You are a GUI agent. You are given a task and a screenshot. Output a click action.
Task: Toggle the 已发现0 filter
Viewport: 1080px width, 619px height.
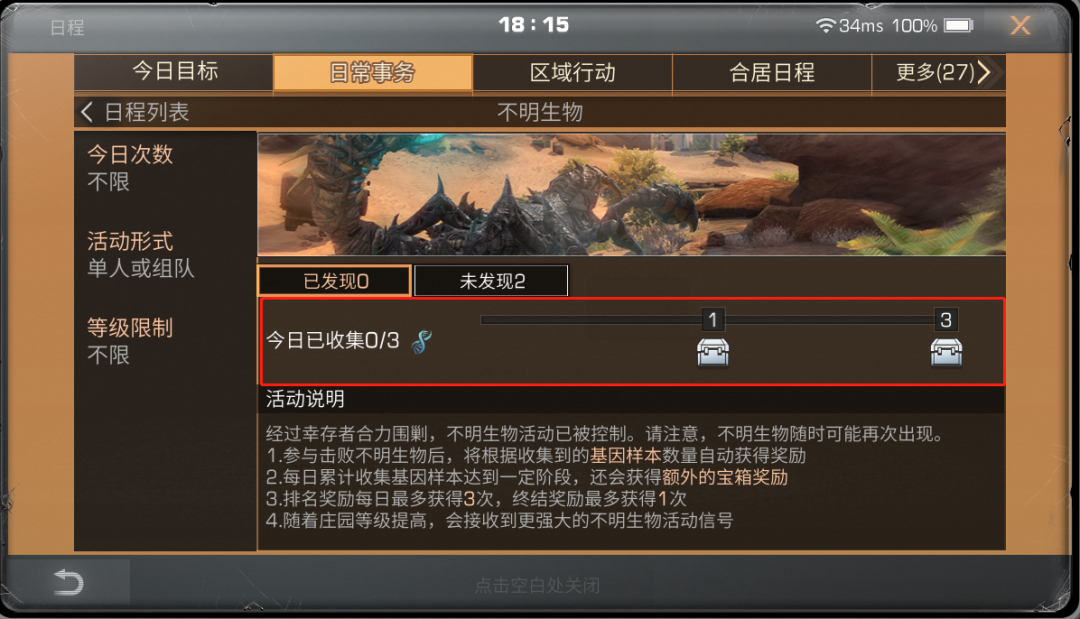tap(335, 281)
